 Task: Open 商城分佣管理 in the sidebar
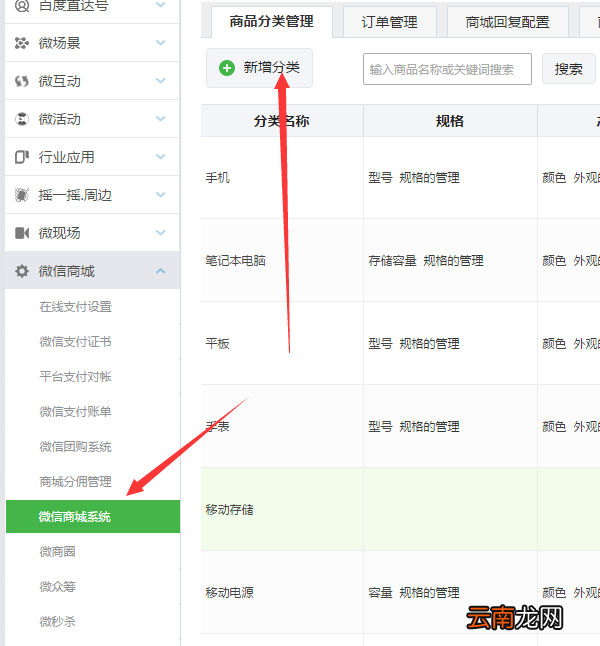[x=75, y=482]
